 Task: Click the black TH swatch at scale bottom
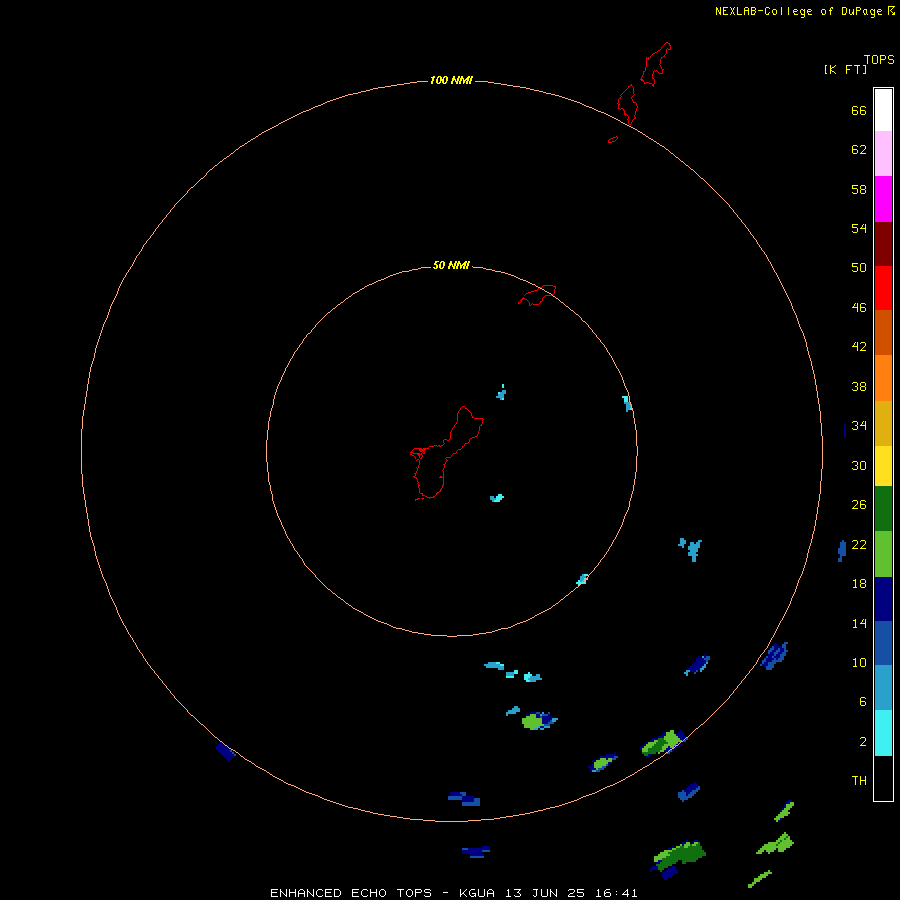pos(883,778)
